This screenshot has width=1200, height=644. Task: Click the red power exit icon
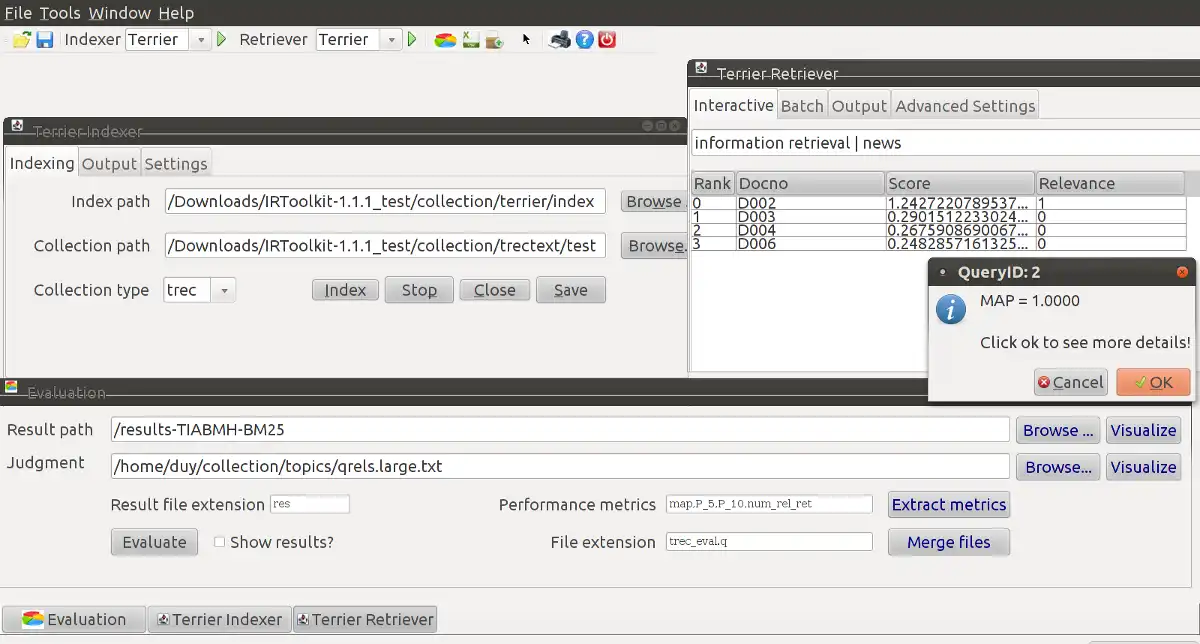(607, 40)
